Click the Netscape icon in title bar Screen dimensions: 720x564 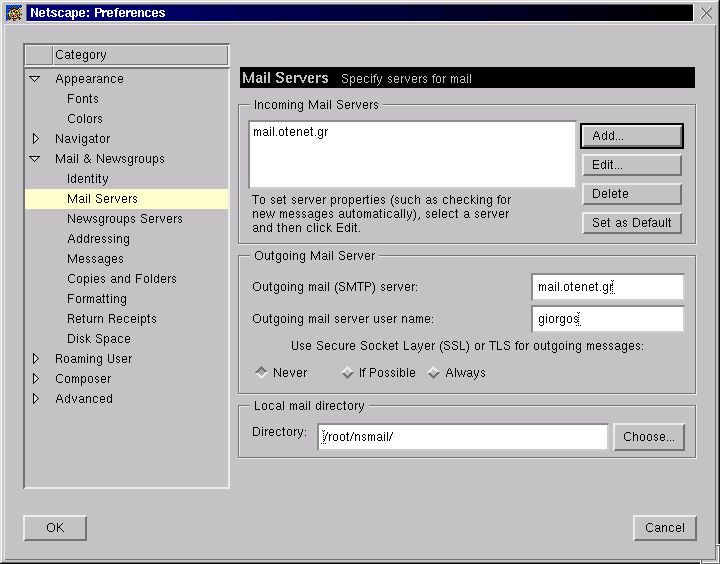tap(14, 13)
